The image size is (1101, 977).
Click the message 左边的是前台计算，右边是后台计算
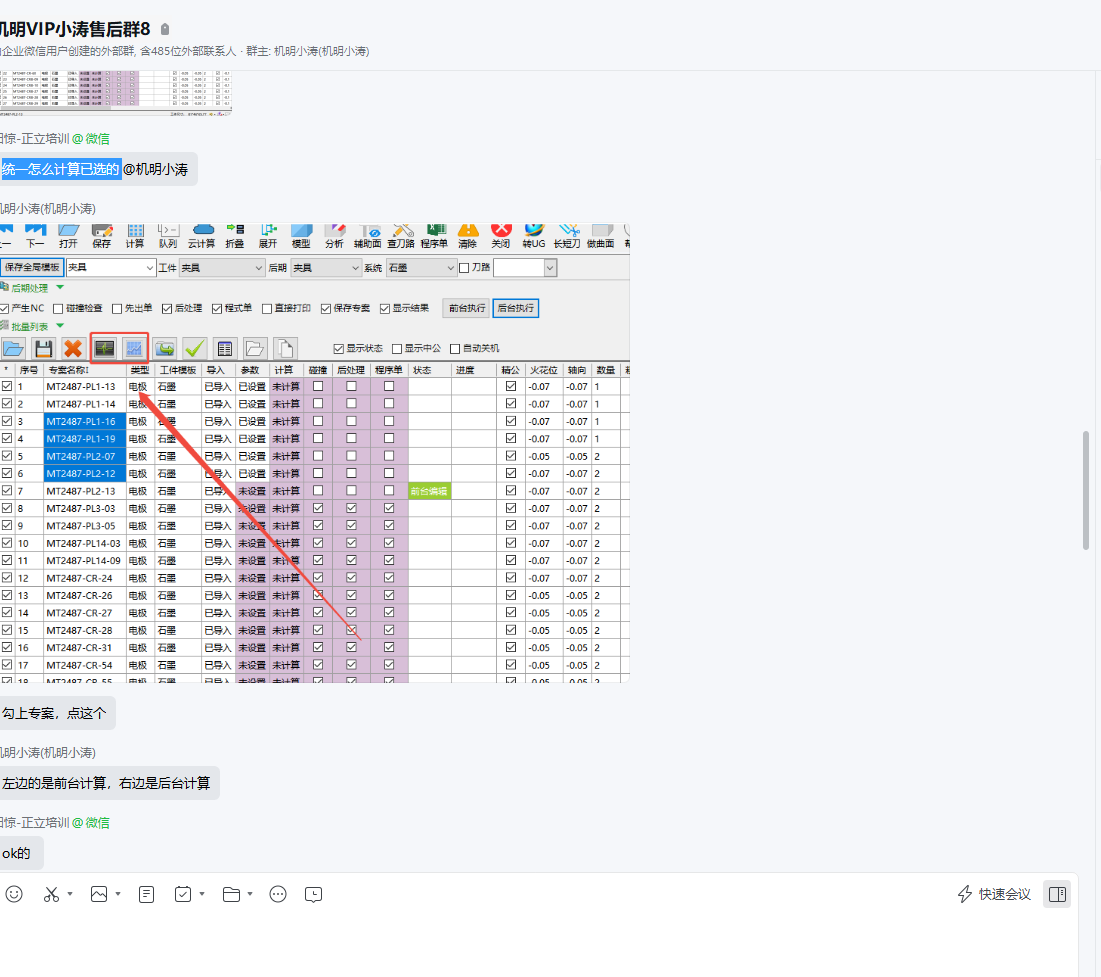point(107,783)
